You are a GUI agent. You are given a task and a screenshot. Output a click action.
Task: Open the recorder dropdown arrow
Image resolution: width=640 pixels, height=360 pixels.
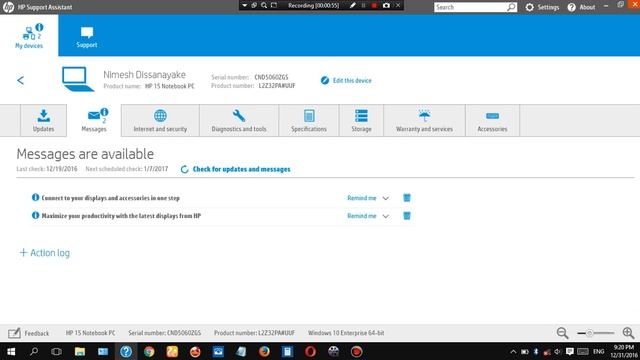[x=244, y=5]
